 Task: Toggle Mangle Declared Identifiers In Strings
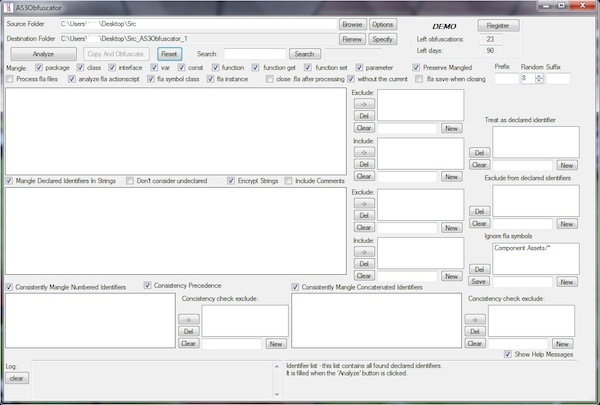pos(9,181)
